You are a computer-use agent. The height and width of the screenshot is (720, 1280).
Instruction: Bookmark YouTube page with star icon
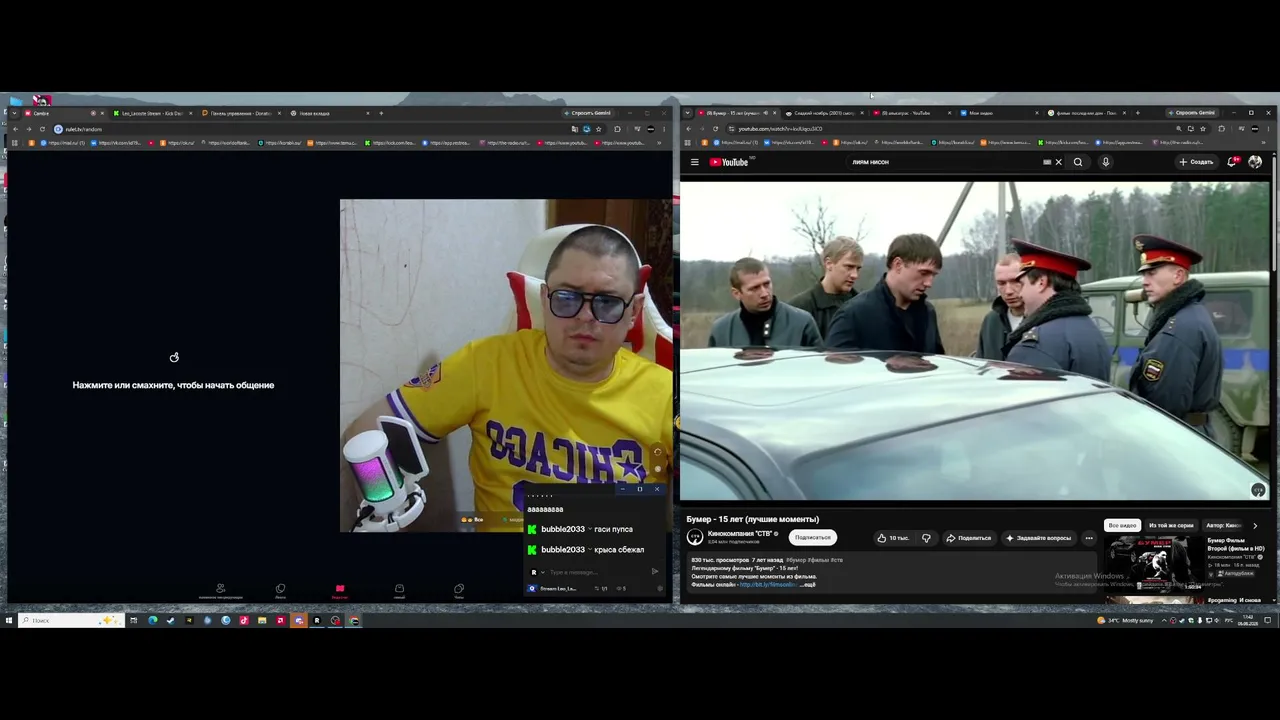pyautogui.click(x=1203, y=129)
